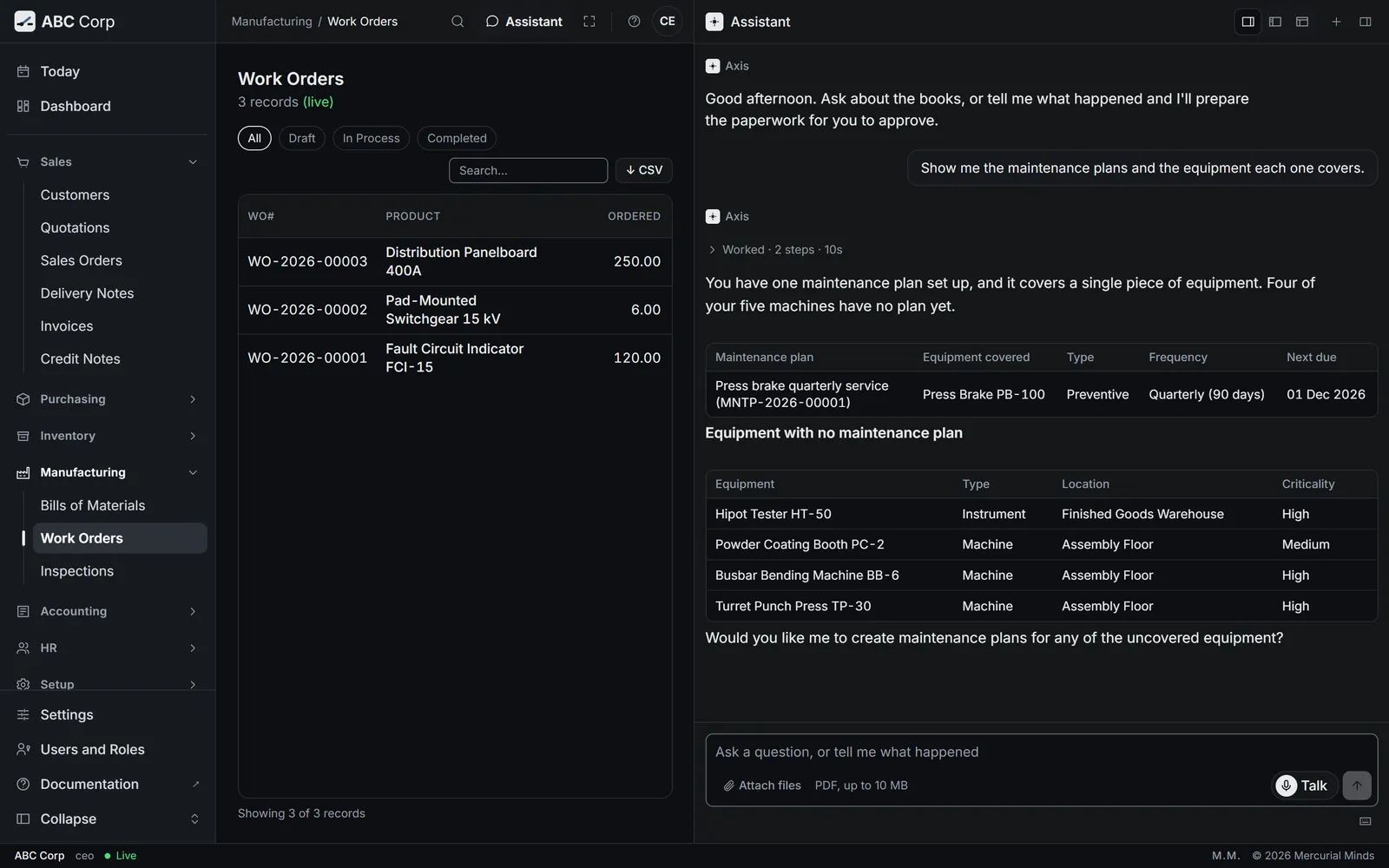Expand the Worked 2 steps details
1389x868 pixels.
coord(774,250)
